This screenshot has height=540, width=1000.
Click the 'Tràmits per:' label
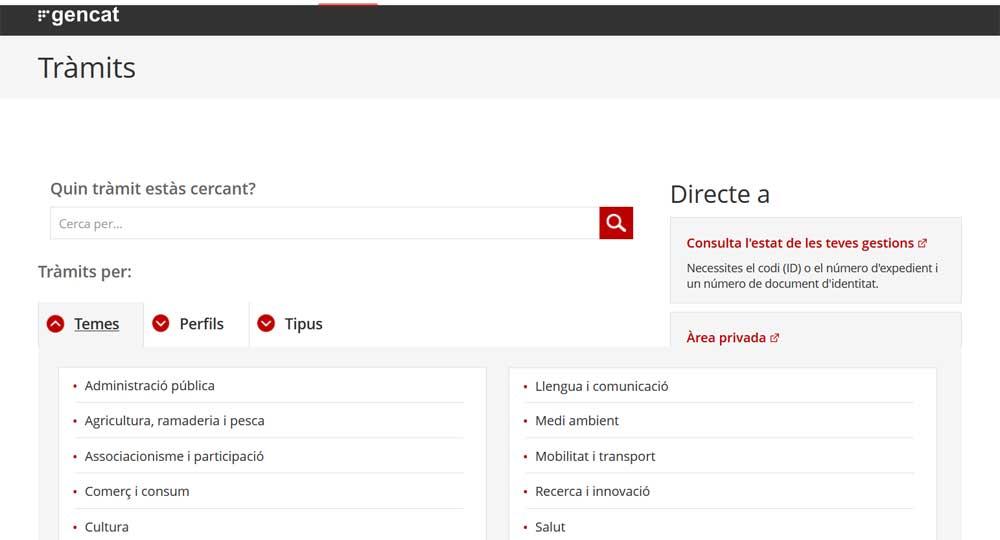(x=85, y=272)
